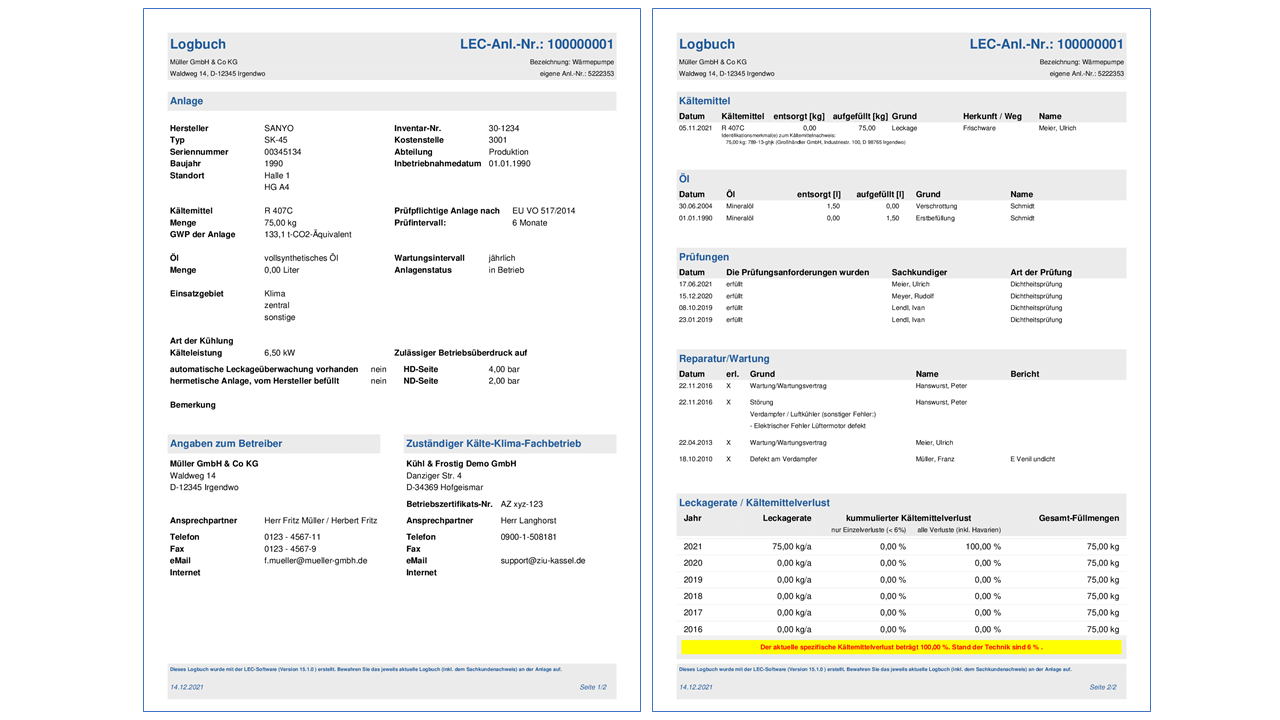This screenshot has width=1280, height=720.
Task: Click the f.mueller@mueller-gmbh.de email address
Action: tap(315, 561)
